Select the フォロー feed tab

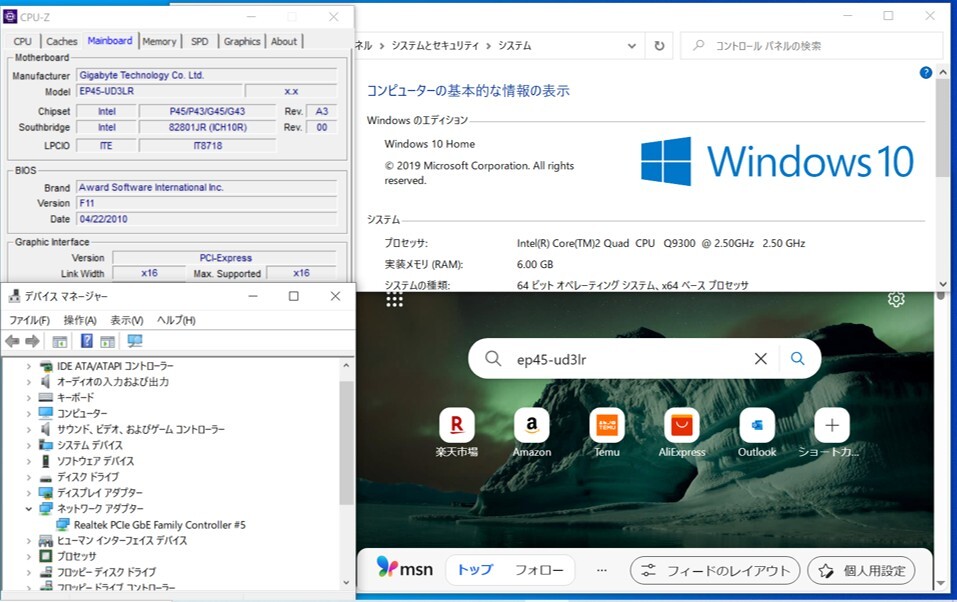(x=539, y=570)
